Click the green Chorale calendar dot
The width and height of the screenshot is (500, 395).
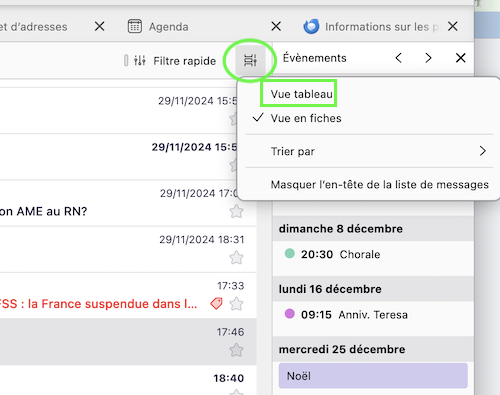[x=290, y=253]
